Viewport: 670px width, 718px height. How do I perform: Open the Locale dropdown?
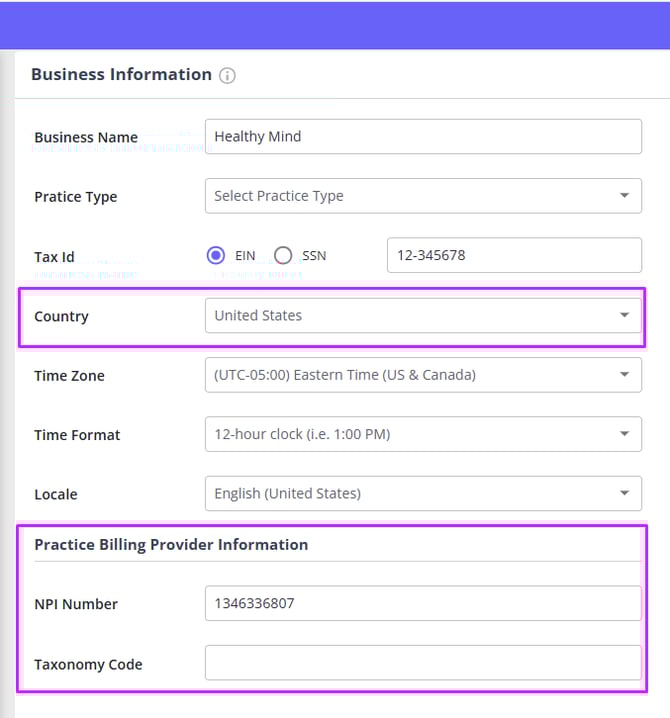(x=422, y=493)
